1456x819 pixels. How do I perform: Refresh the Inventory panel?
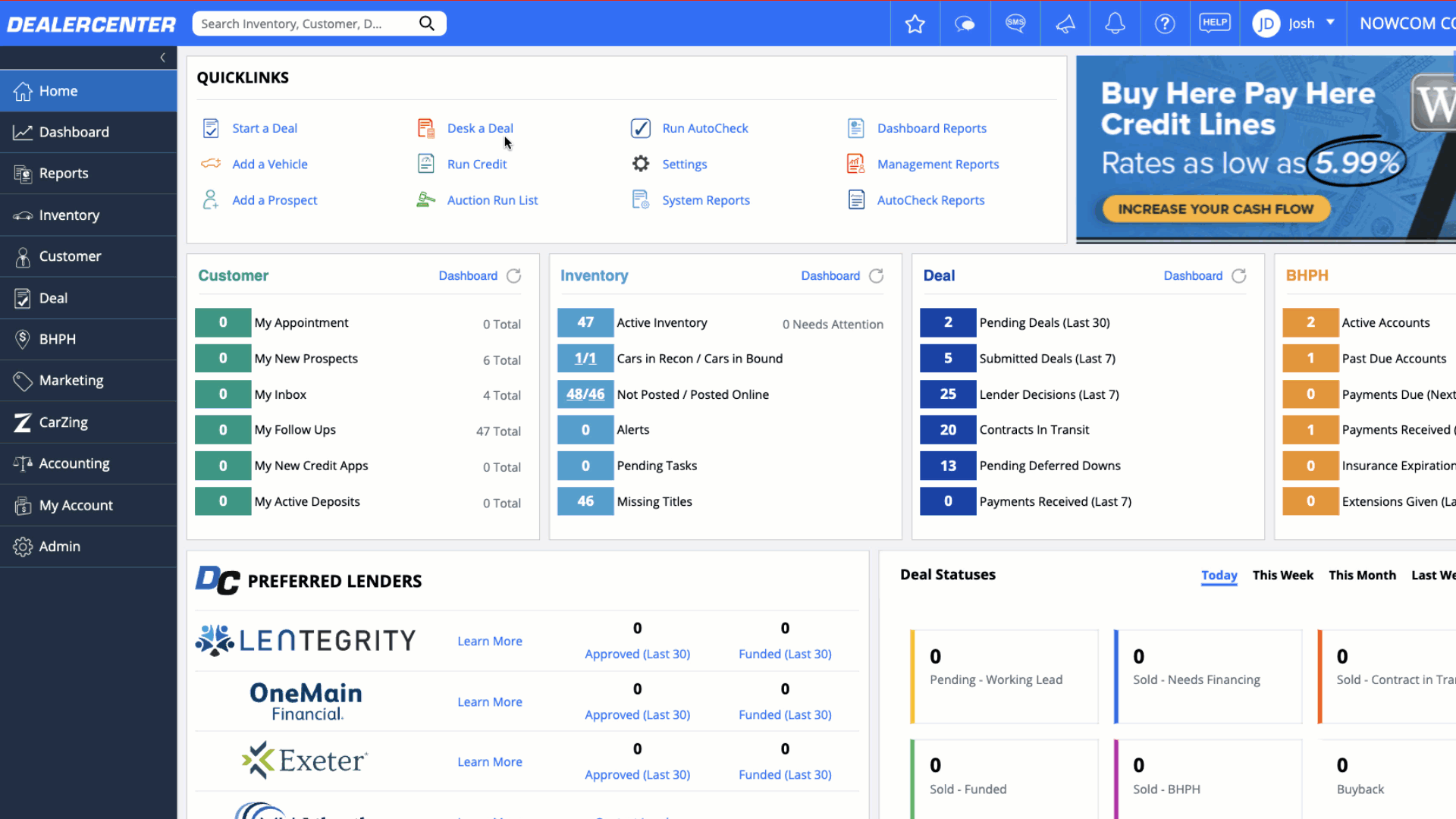[x=877, y=276]
